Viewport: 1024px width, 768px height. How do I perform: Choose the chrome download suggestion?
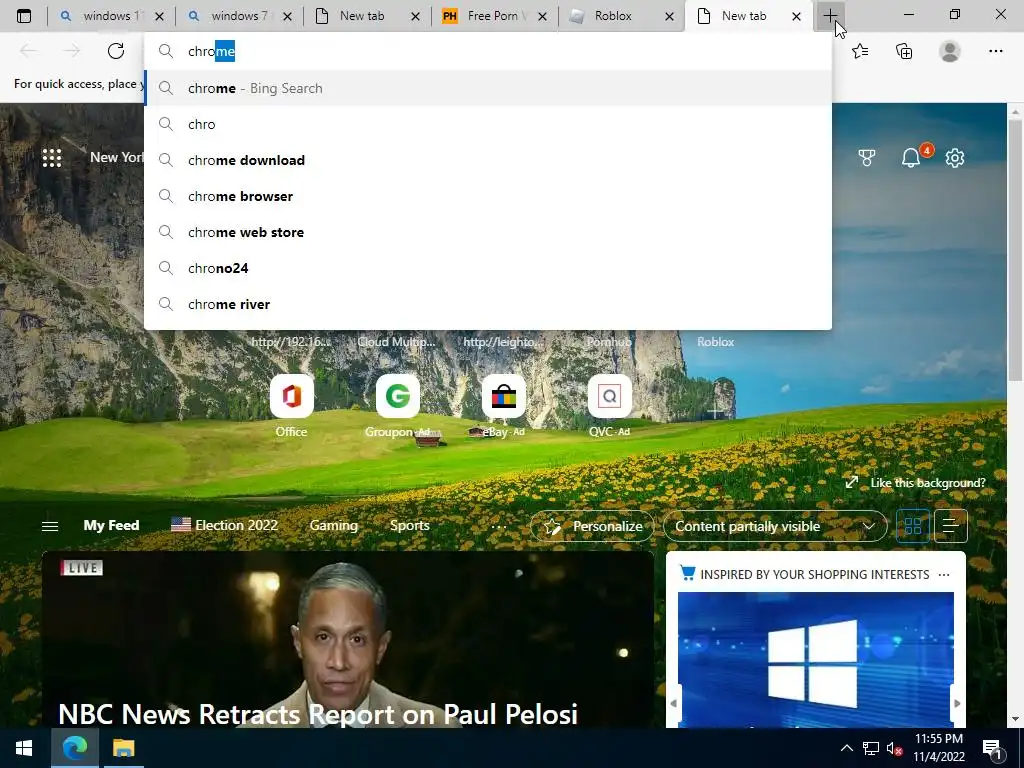[x=488, y=160]
